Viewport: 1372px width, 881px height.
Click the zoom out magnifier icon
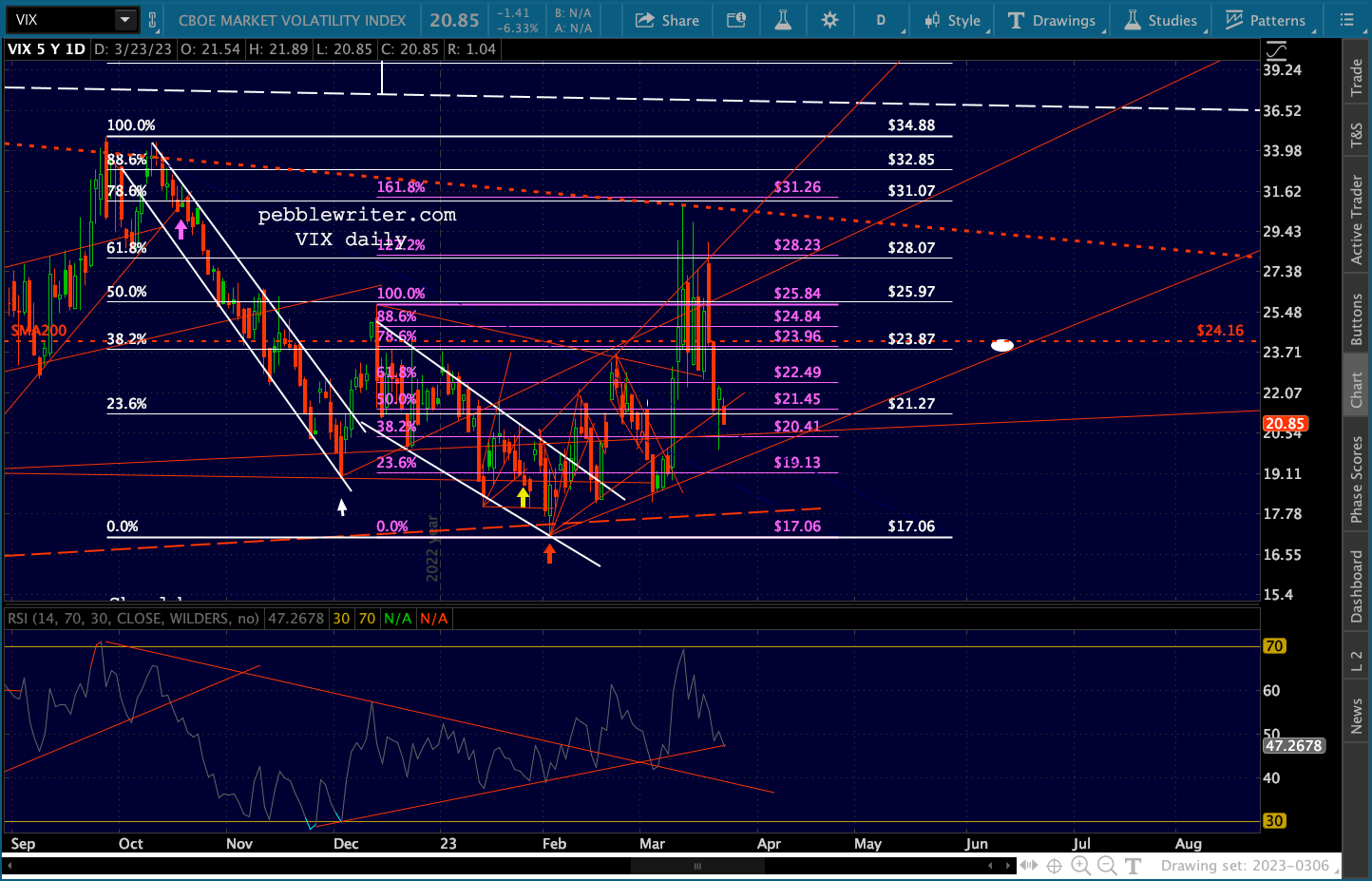point(1107,866)
